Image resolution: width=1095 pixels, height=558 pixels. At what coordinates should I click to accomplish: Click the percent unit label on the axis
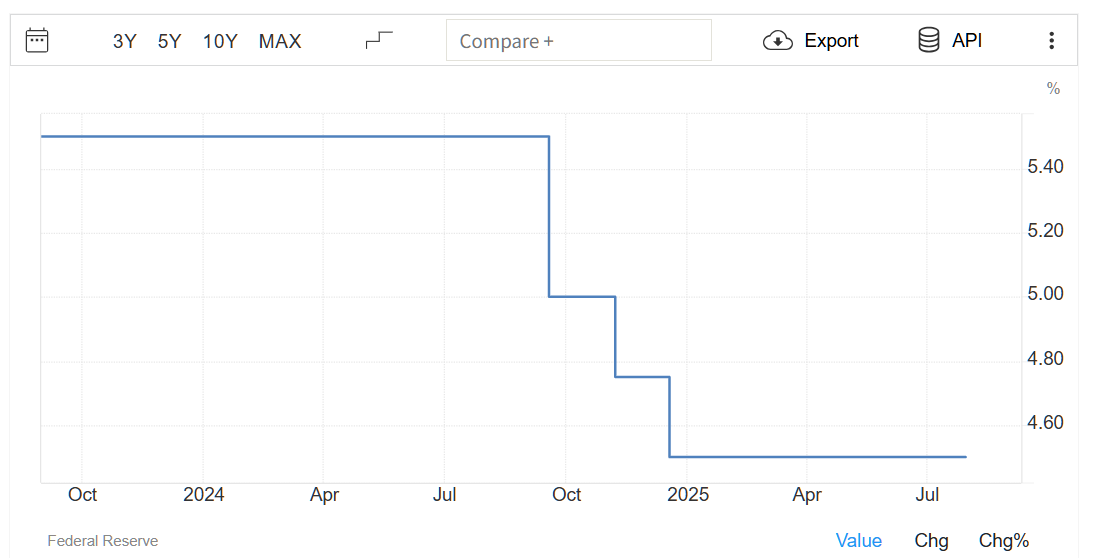1053,89
